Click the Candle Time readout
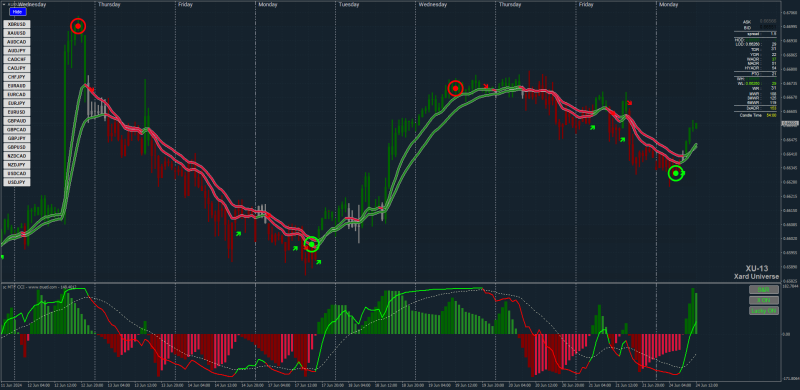 point(758,115)
